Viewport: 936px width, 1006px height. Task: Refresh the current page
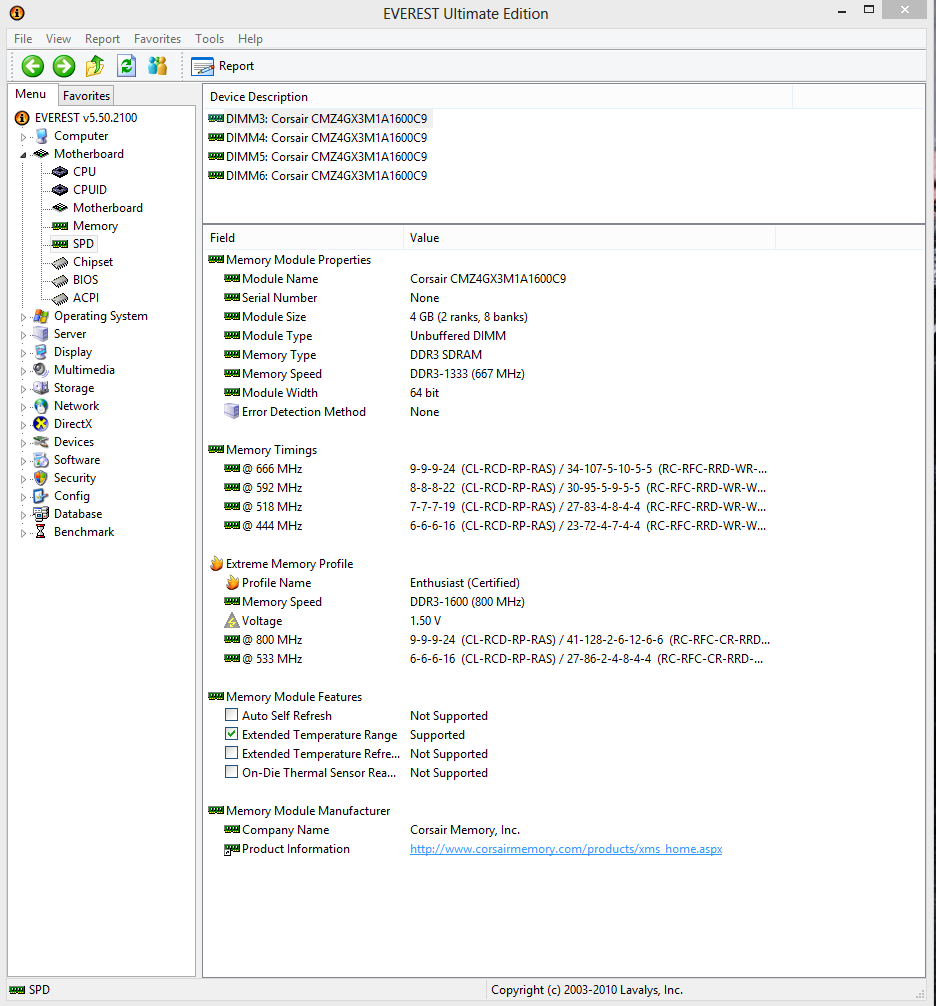(126, 65)
